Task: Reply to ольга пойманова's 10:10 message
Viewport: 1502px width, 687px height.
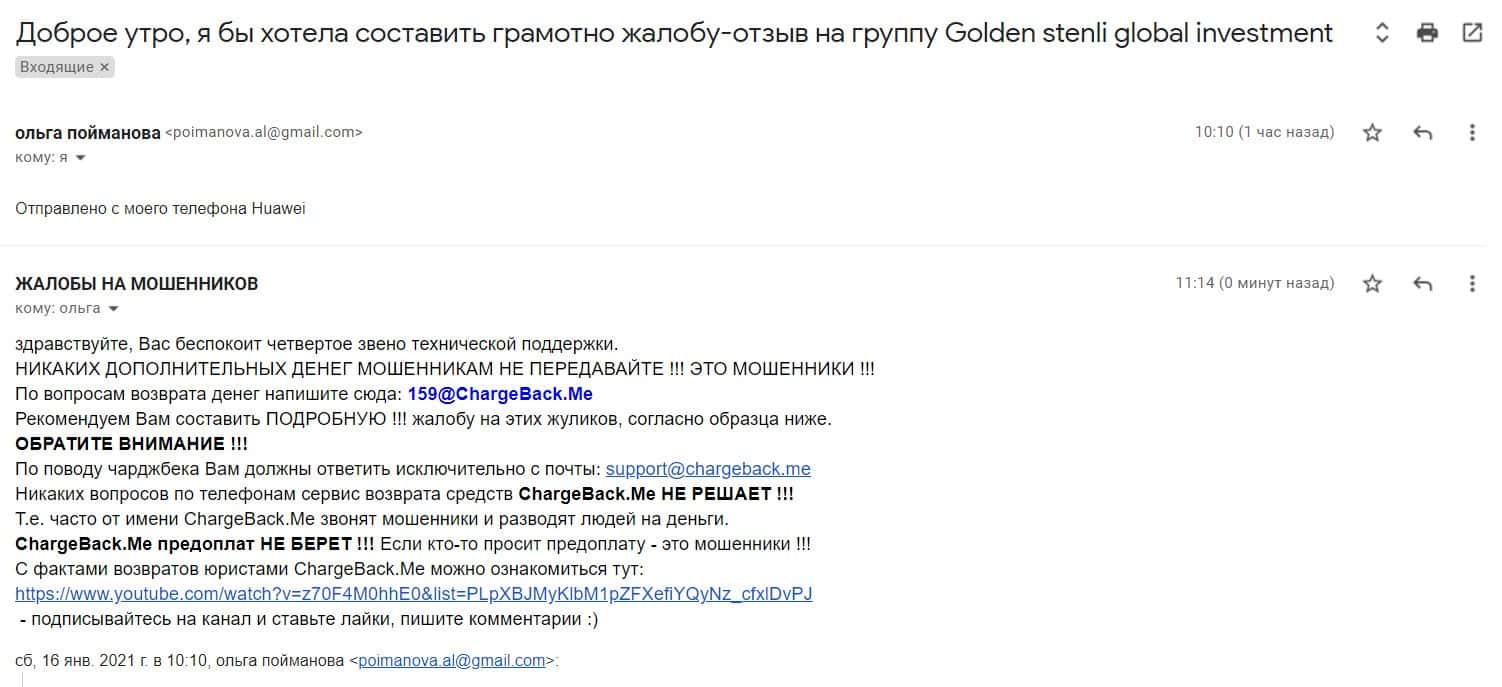Action: 1423,133
